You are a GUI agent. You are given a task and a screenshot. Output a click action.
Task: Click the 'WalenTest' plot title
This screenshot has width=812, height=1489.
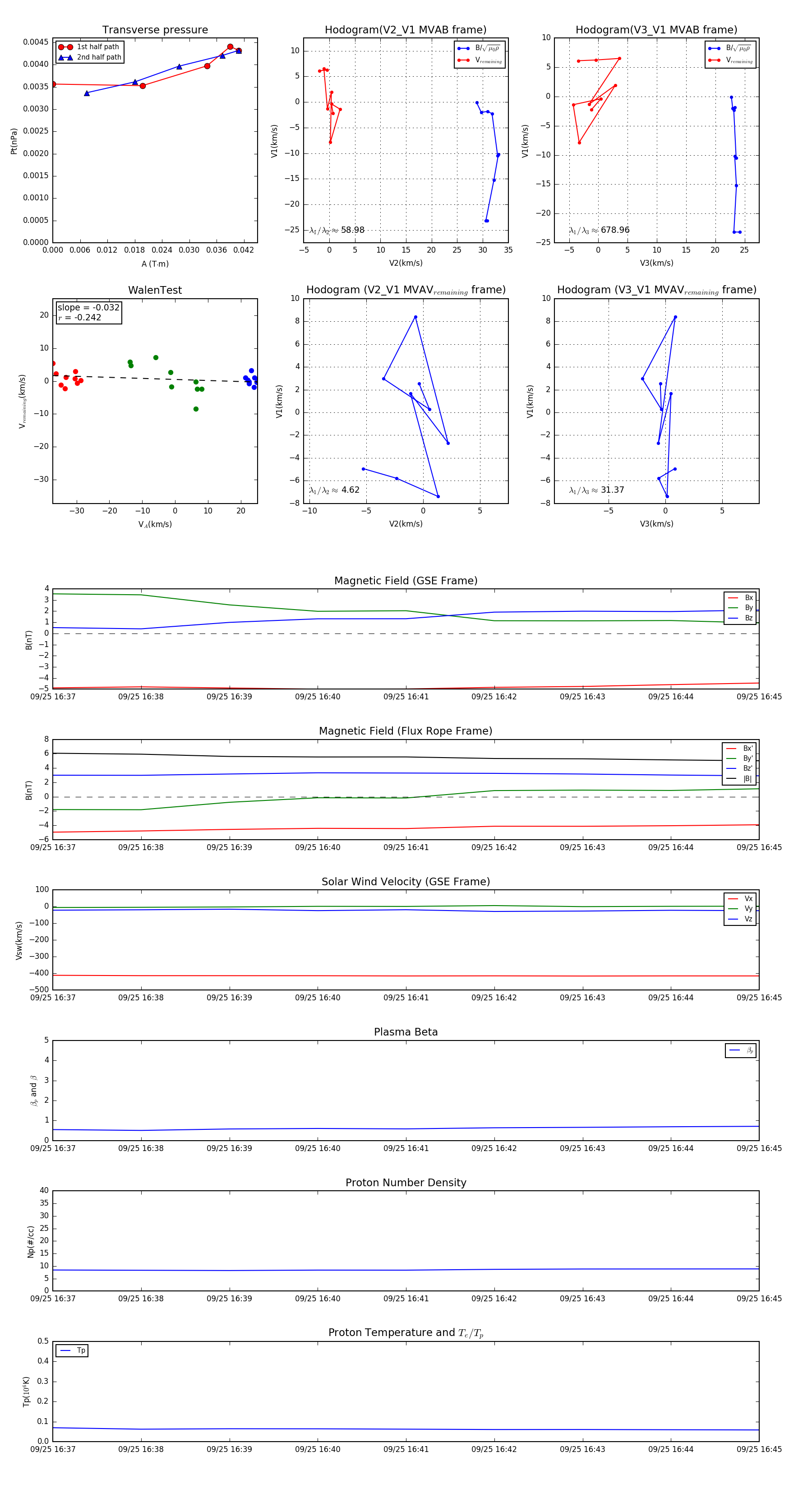coord(155,290)
